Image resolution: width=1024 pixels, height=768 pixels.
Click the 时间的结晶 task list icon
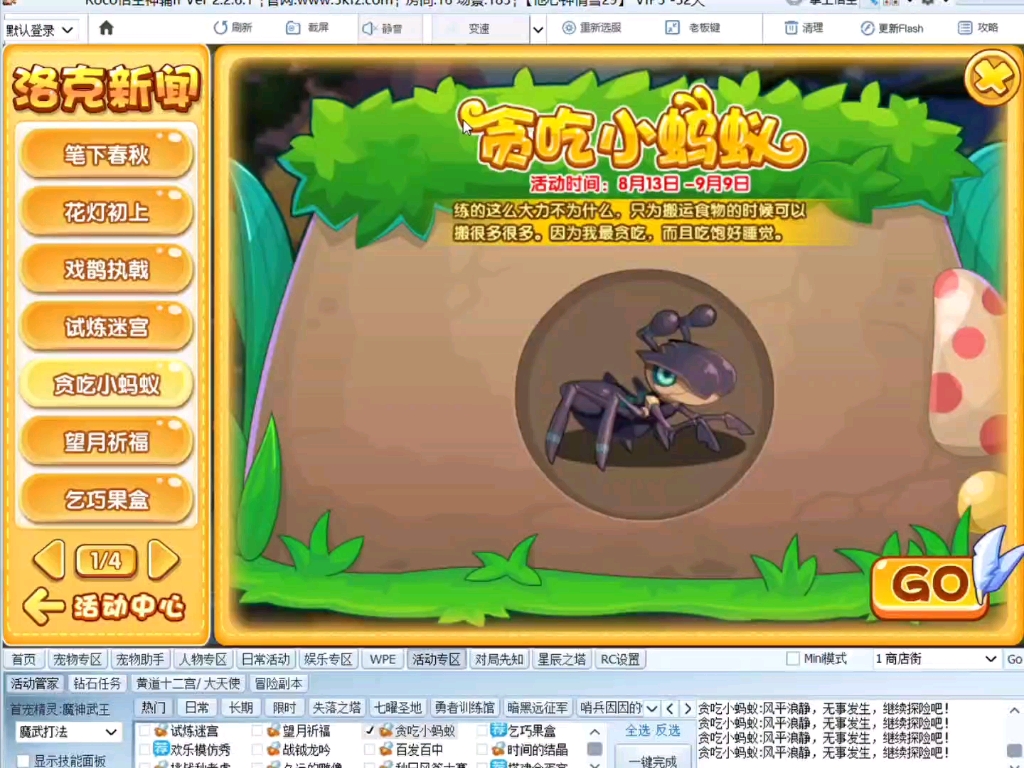pos(498,749)
